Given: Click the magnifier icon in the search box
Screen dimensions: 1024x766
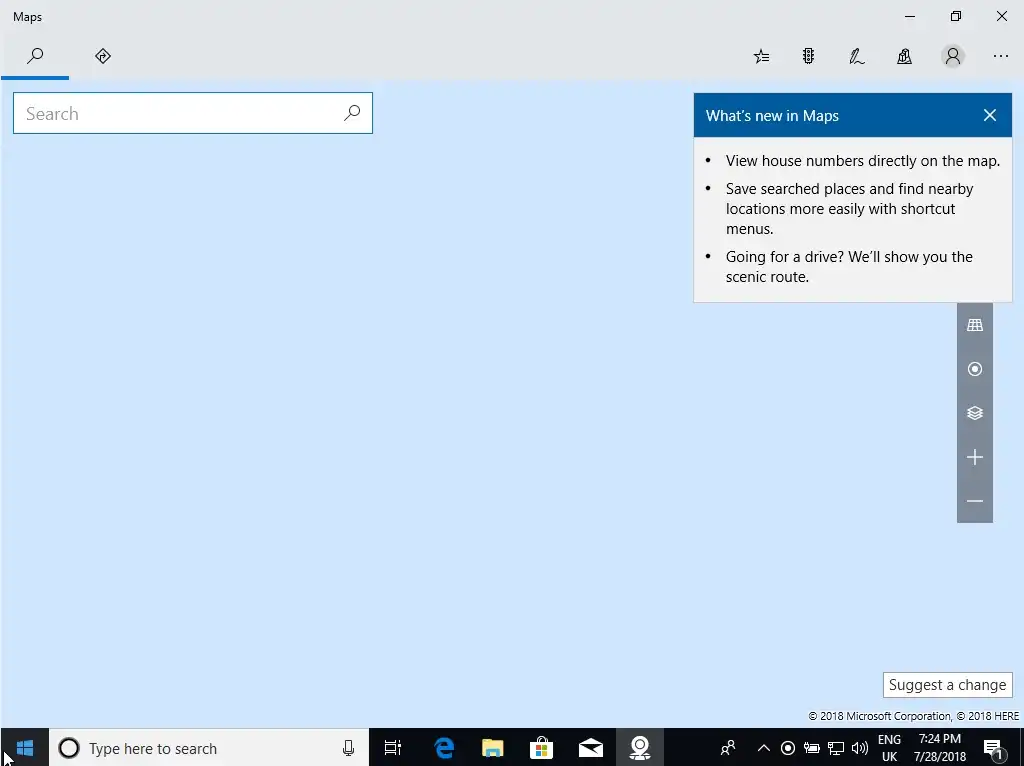Looking at the screenshot, I should [352, 113].
